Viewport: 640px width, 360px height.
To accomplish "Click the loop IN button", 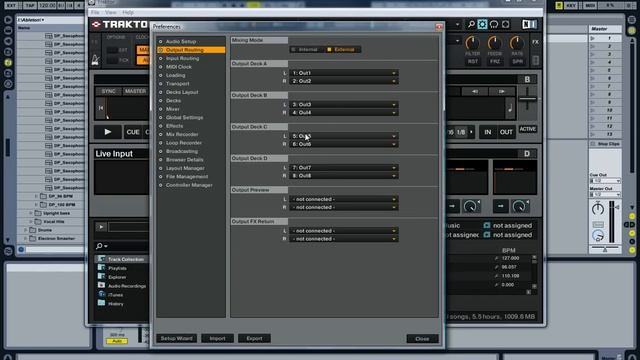I will [x=488, y=132].
